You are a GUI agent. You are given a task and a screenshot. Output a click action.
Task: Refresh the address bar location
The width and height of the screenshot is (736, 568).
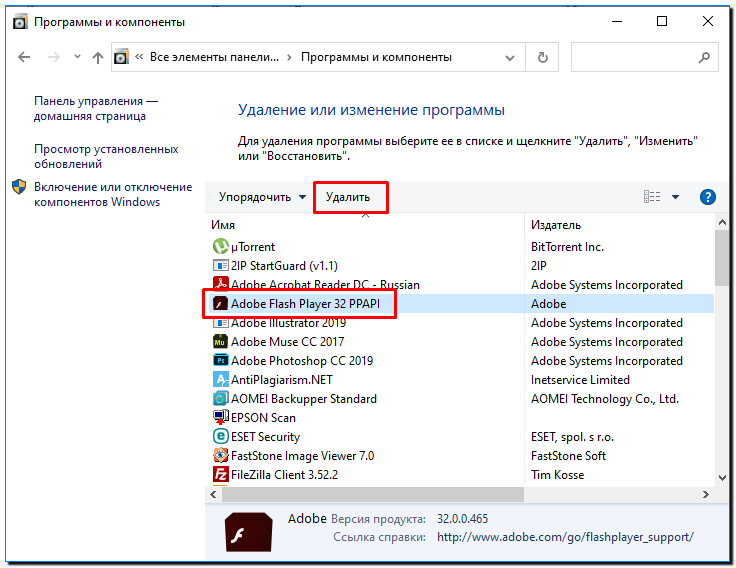(543, 57)
